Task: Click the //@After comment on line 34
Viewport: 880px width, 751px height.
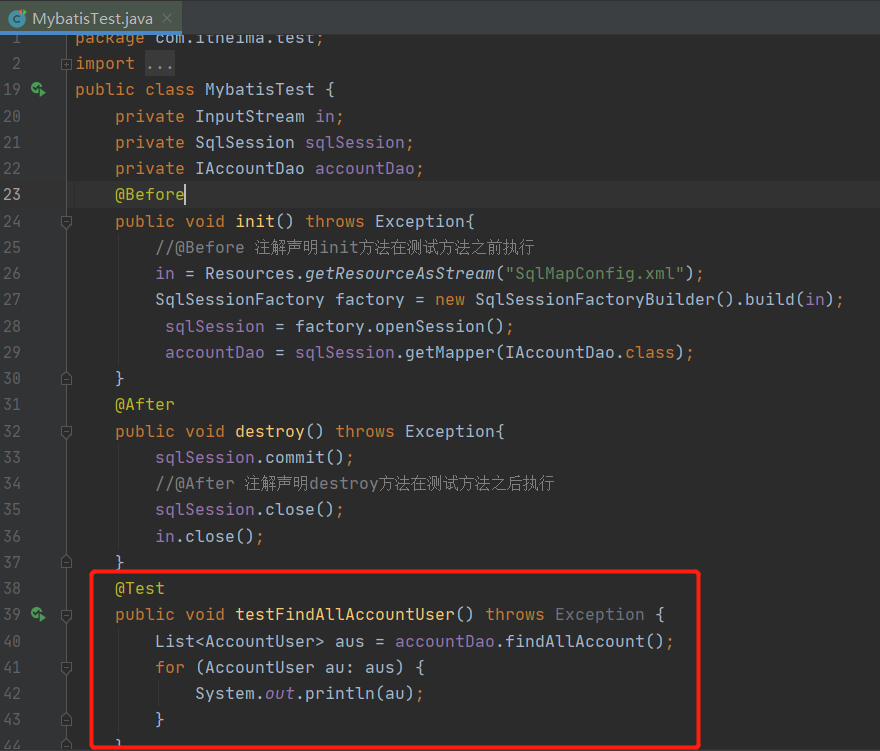Action: click(355, 483)
